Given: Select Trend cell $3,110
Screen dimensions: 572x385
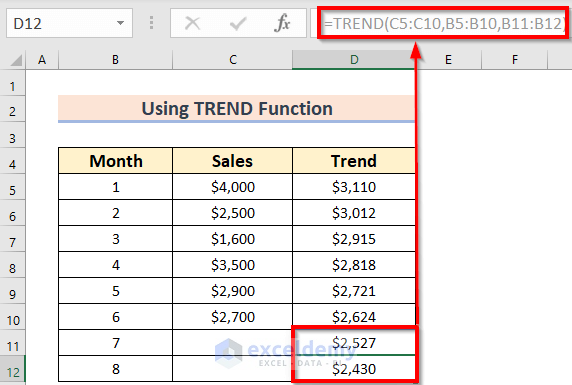Looking at the screenshot, I should [x=354, y=187].
